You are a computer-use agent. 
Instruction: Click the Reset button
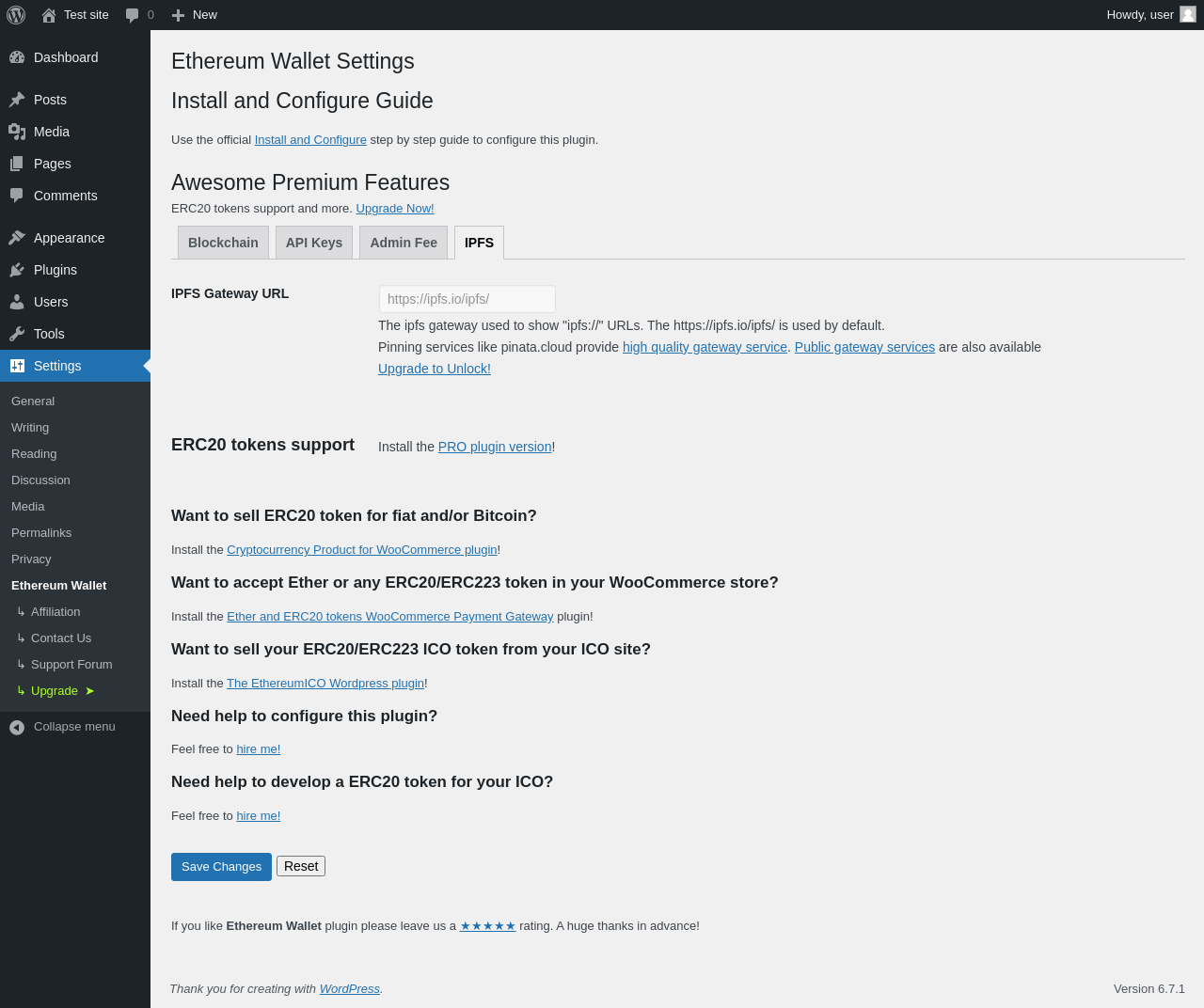coord(301,866)
